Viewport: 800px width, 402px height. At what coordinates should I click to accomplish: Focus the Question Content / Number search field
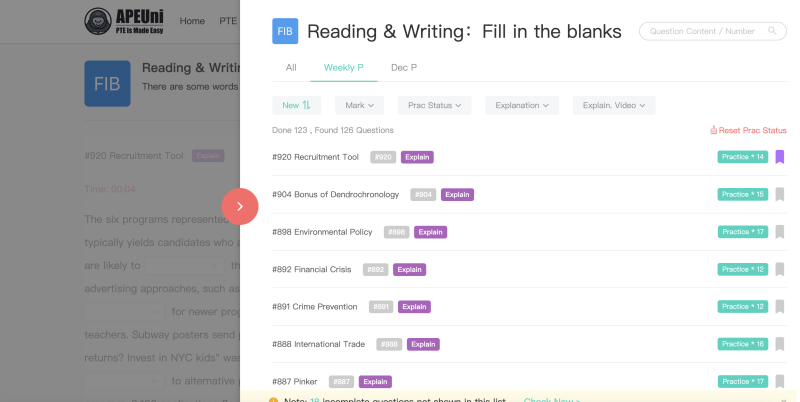(712, 31)
